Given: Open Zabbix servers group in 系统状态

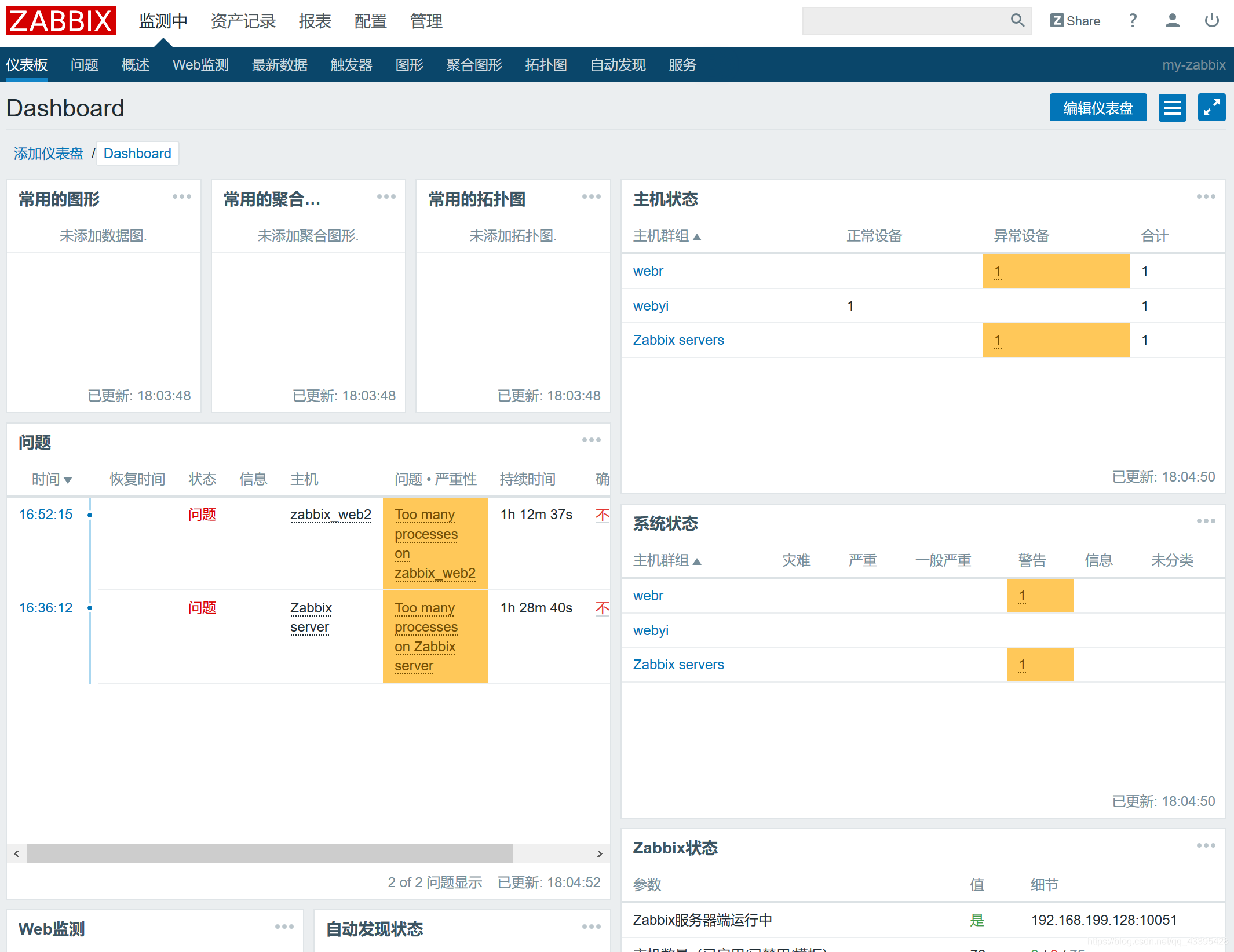Looking at the screenshot, I should [x=678, y=665].
